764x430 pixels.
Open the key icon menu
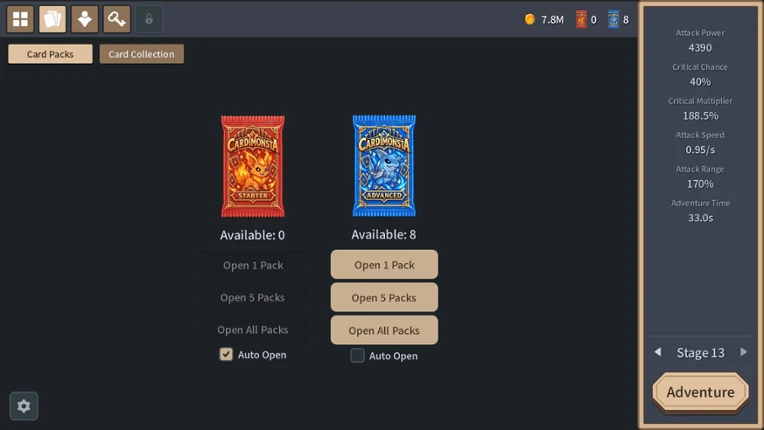coord(116,19)
